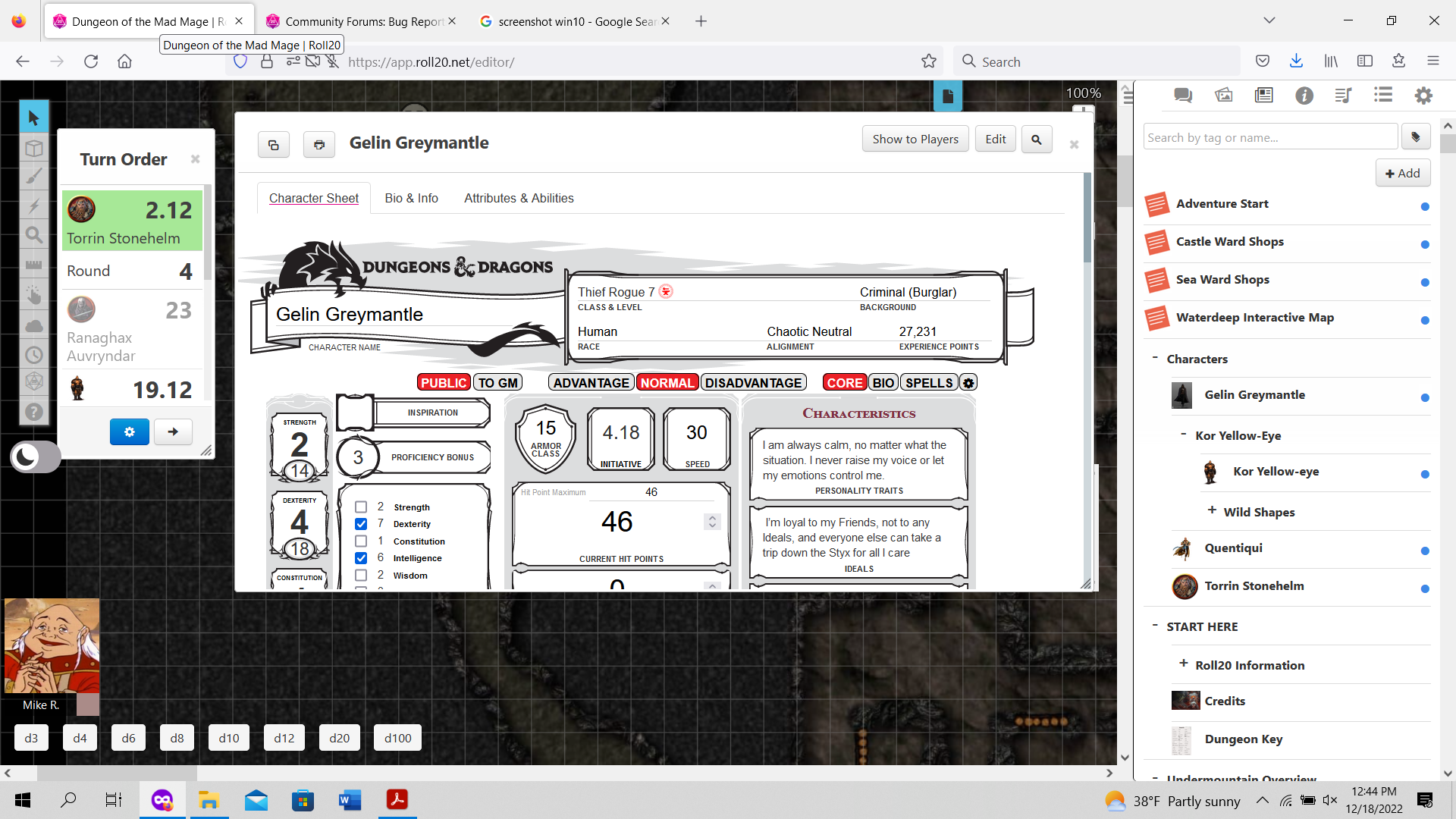Switch to Bio & Info tab

[411, 198]
